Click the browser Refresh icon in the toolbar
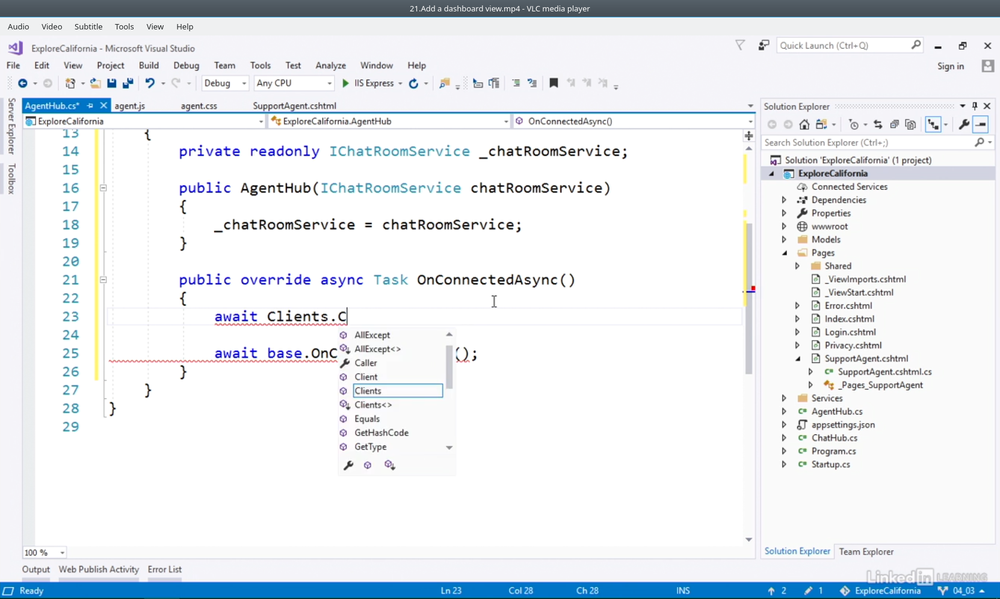This screenshot has width=1000, height=599. click(x=413, y=84)
